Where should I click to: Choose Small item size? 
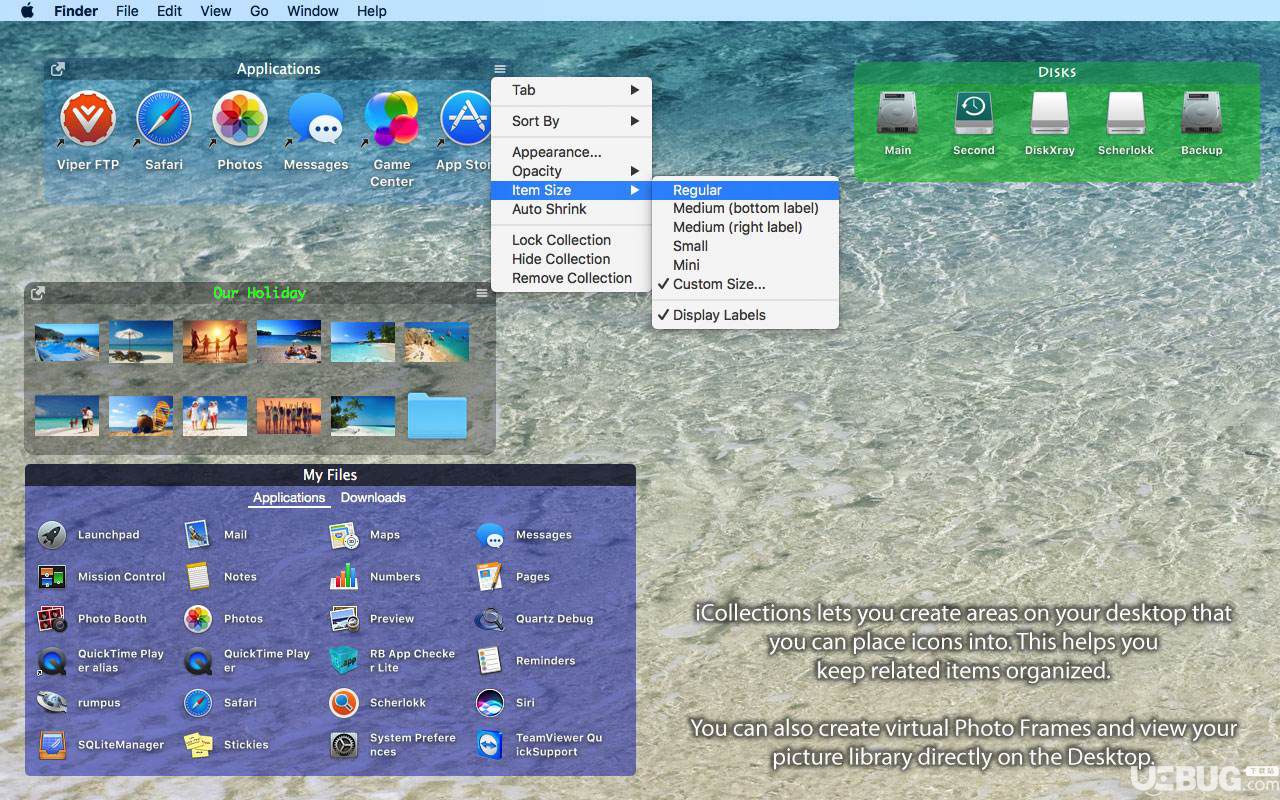745,246
